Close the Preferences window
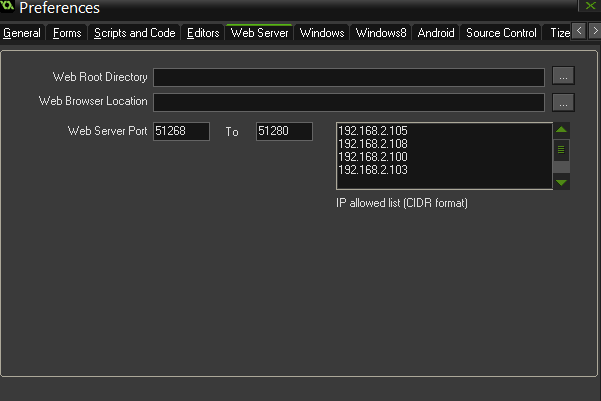 (593, 7)
